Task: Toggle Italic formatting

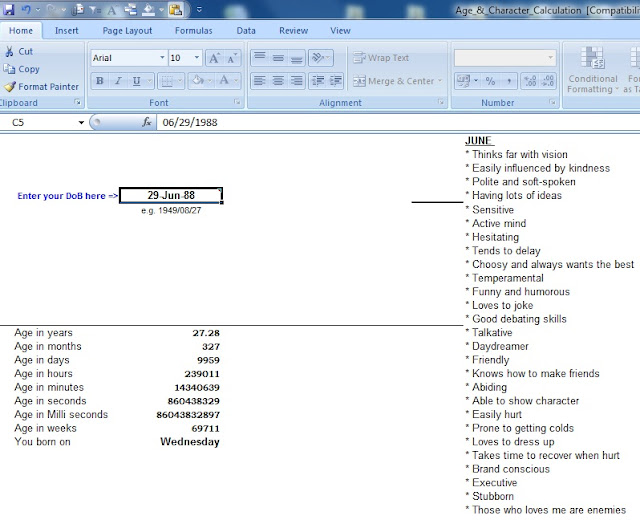Action: pos(118,81)
